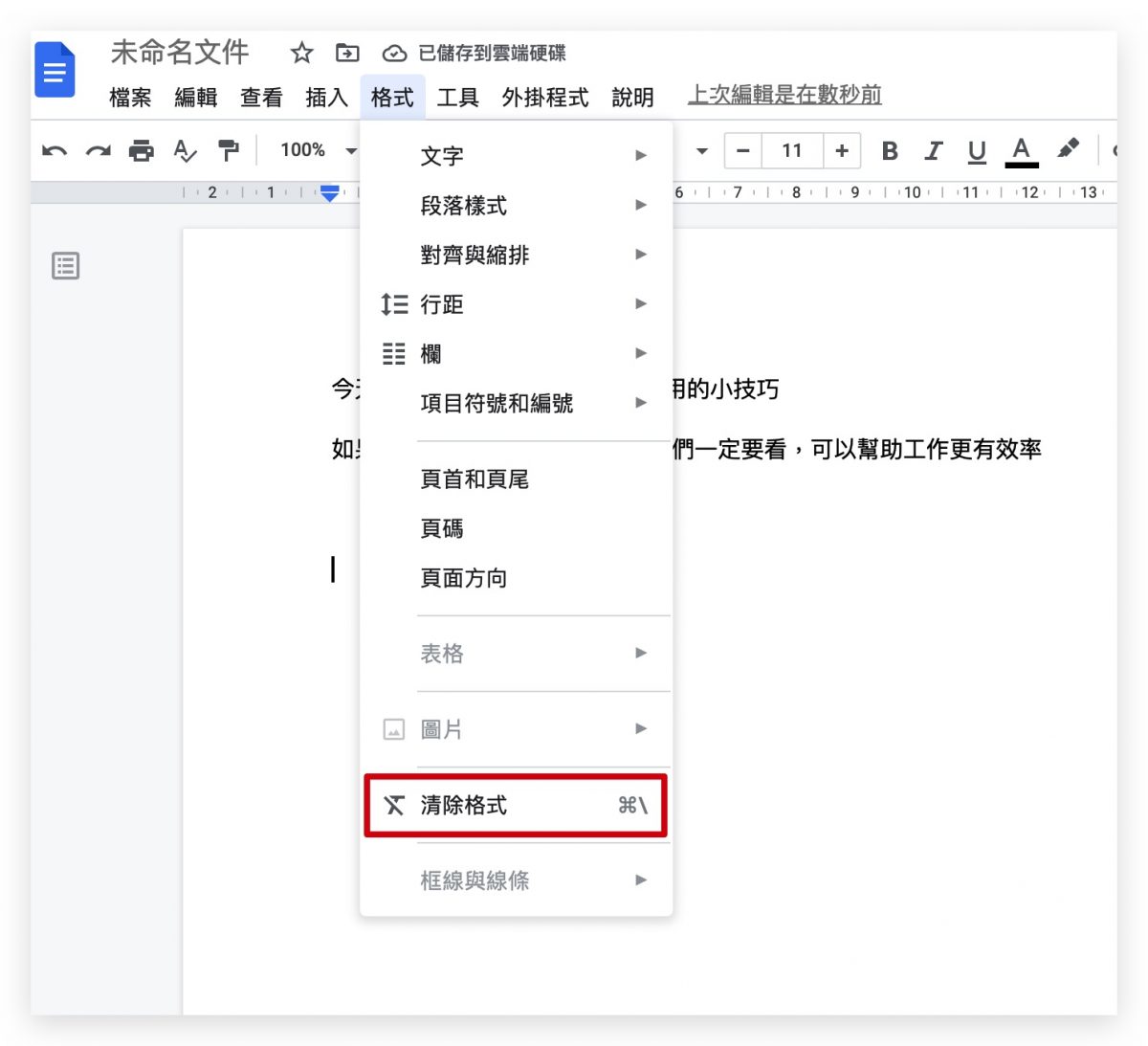Image resolution: width=1148 pixels, height=1046 pixels.
Task: Open the font dropdown arrow beside font size
Action: coord(702,150)
